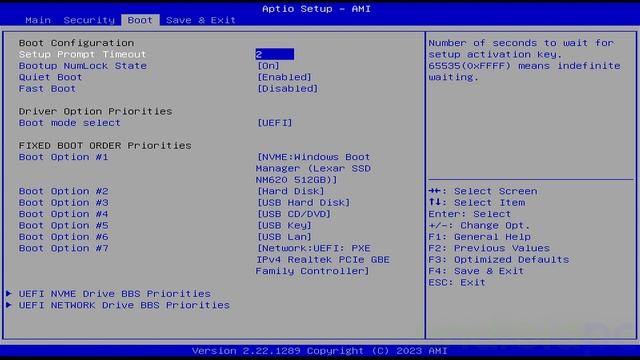Select the Fast Boot label
The height and width of the screenshot is (360, 640).
coord(47,89)
